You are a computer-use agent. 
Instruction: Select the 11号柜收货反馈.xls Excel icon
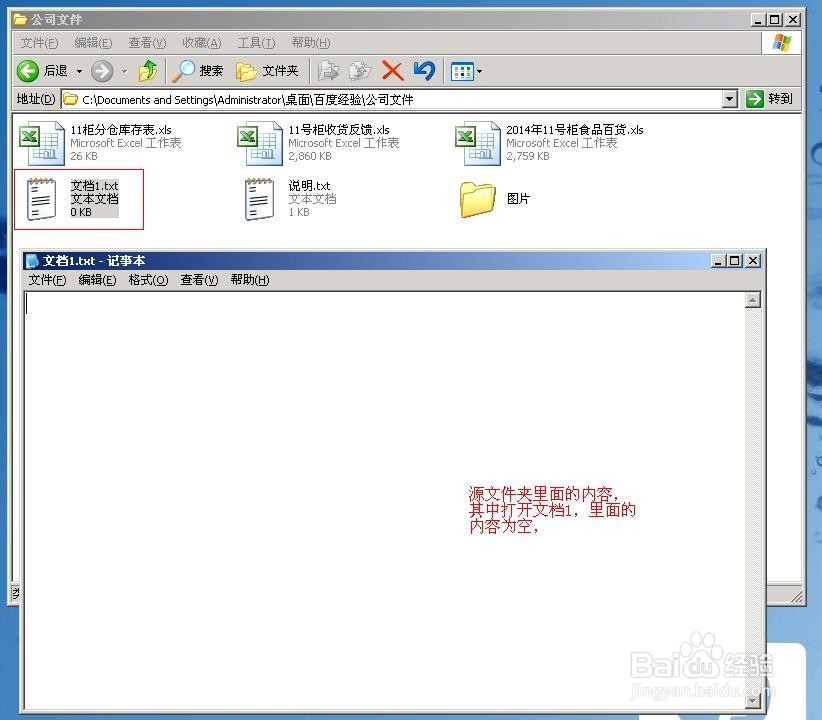(x=260, y=143)
